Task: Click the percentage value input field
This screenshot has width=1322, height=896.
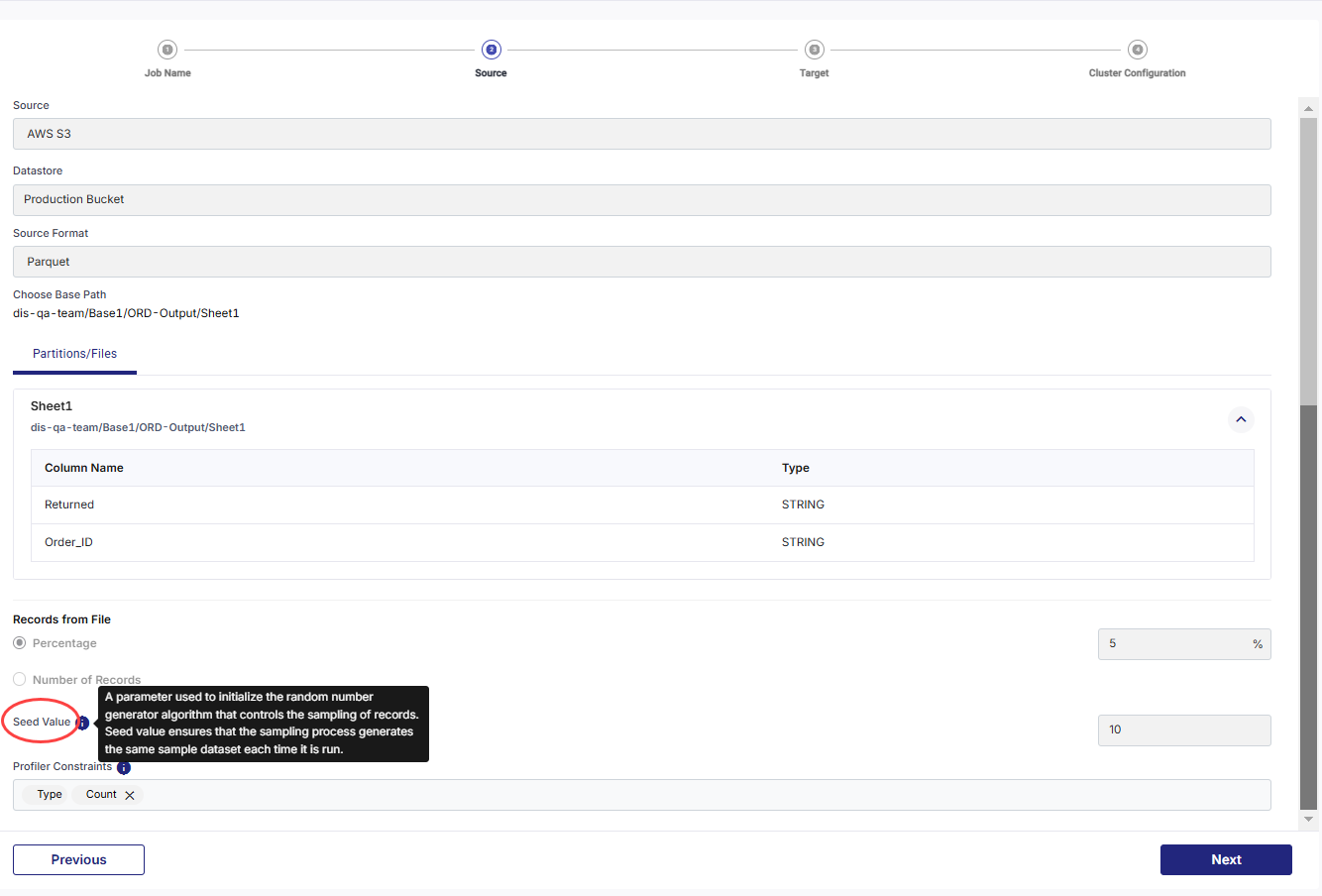Action: [x=1173, y=644]
